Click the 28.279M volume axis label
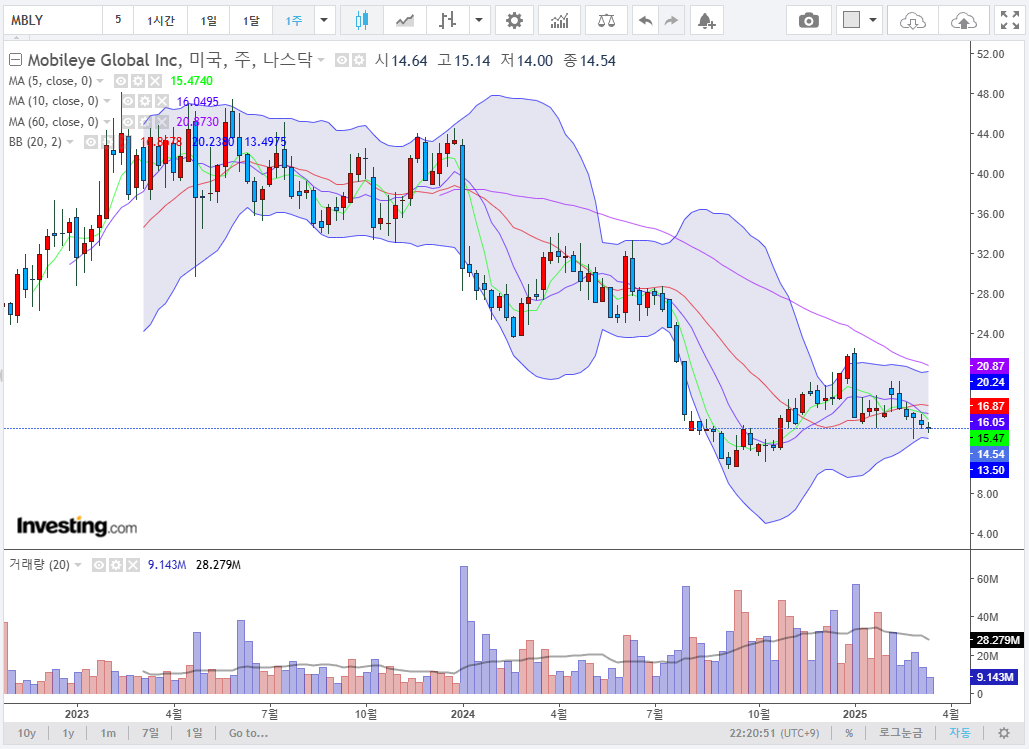The image size is (1029, 749). click(x=997, y=639)
